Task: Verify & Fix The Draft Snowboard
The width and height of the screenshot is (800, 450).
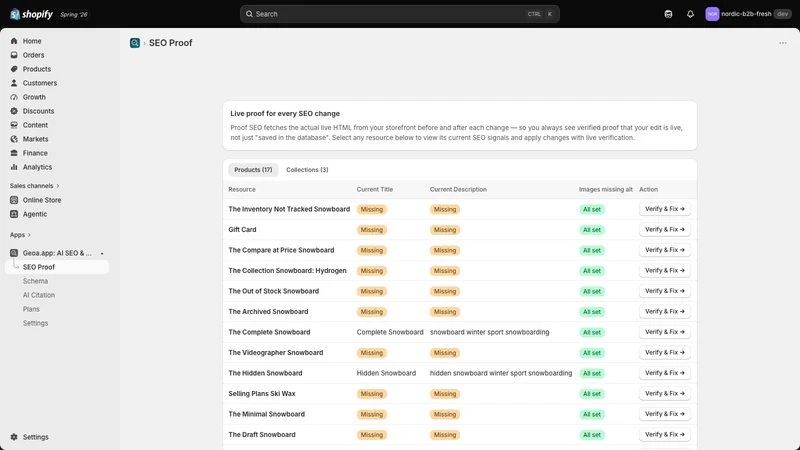Action: coord(665,435)
